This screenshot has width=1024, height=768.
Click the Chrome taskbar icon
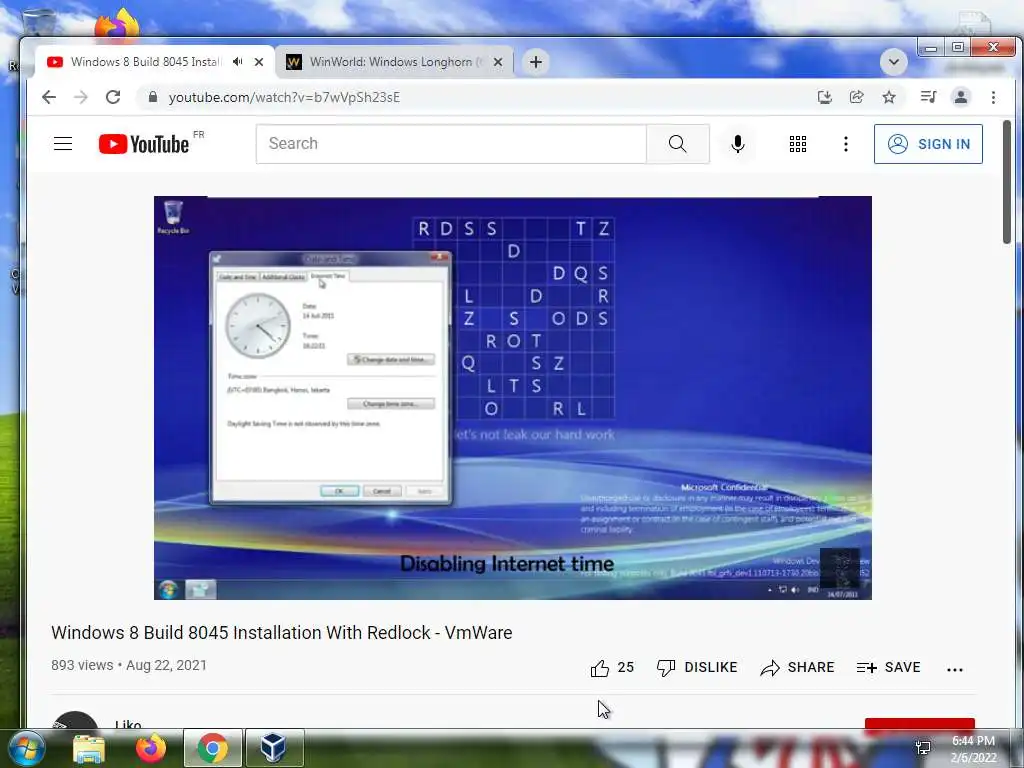click(x=212, y=748)
